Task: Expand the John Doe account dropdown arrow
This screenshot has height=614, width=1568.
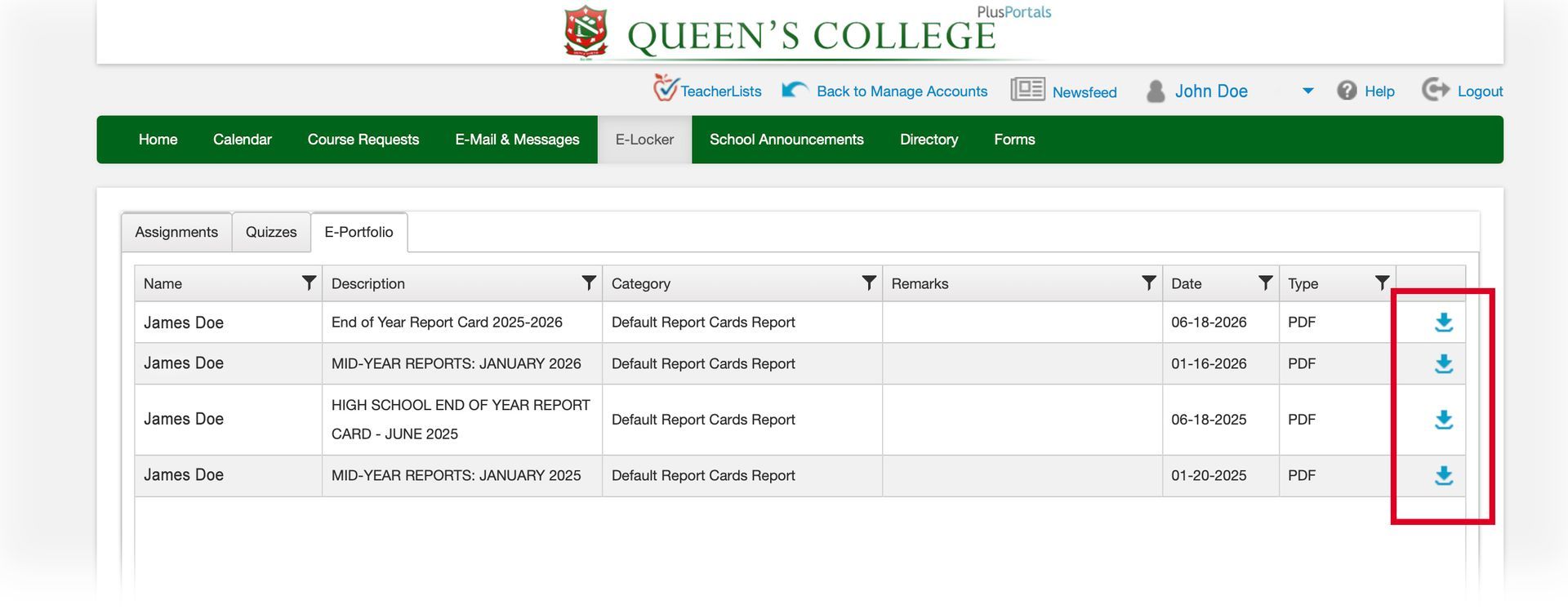Action: click(x=1307, y=91)
